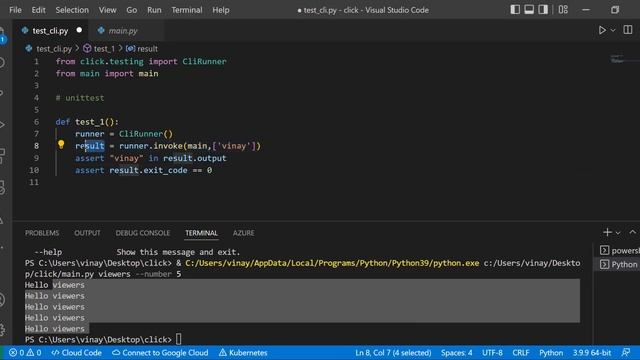
Task: Click test_cli.py in breadcrumb
Action: [x=54, y=49]
